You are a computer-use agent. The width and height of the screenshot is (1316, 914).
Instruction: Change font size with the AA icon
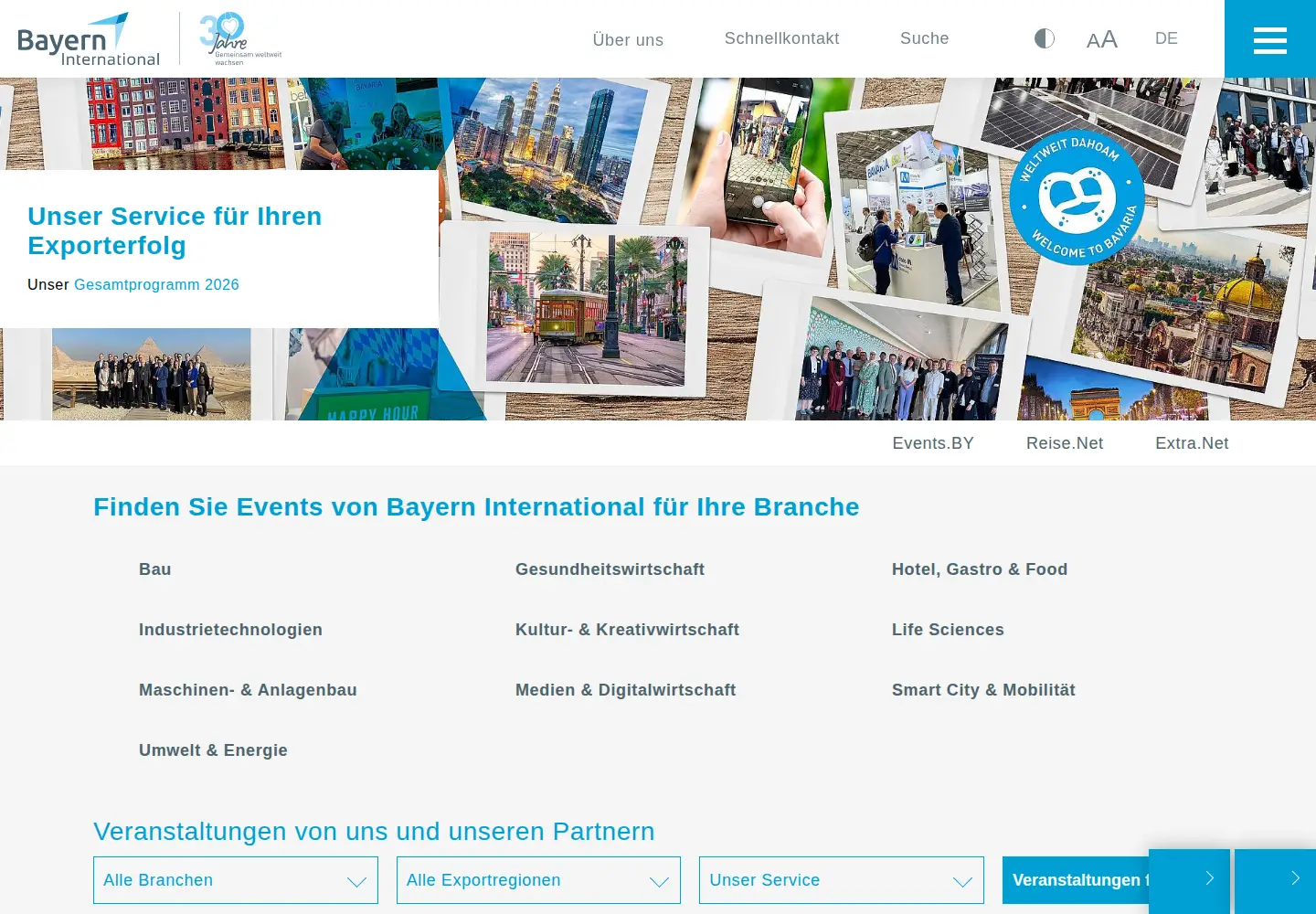click(x=1102, y=39)
